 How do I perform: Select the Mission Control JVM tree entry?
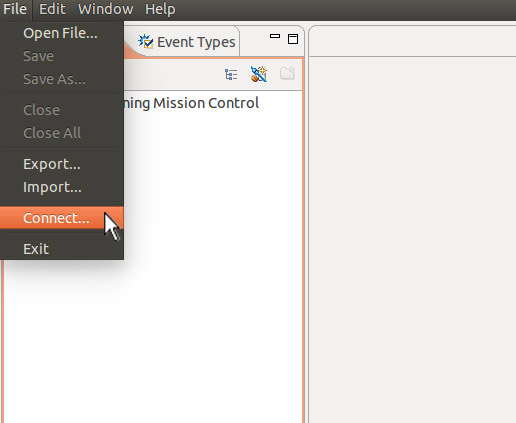[x=191, y=103]
